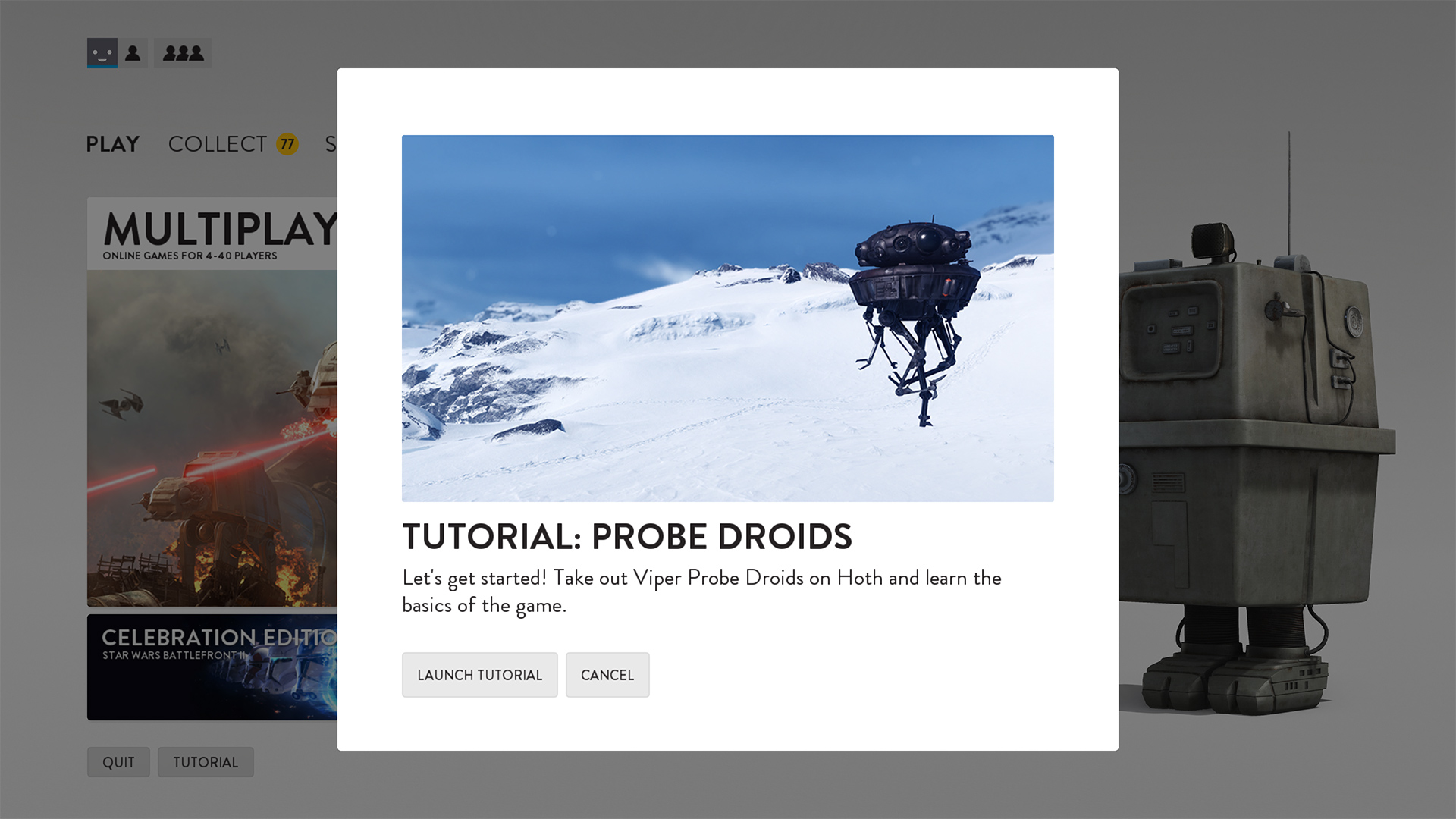Click the Tutorial: Probe Droids heading
The image size is (1456, 819).
point(626,537)
